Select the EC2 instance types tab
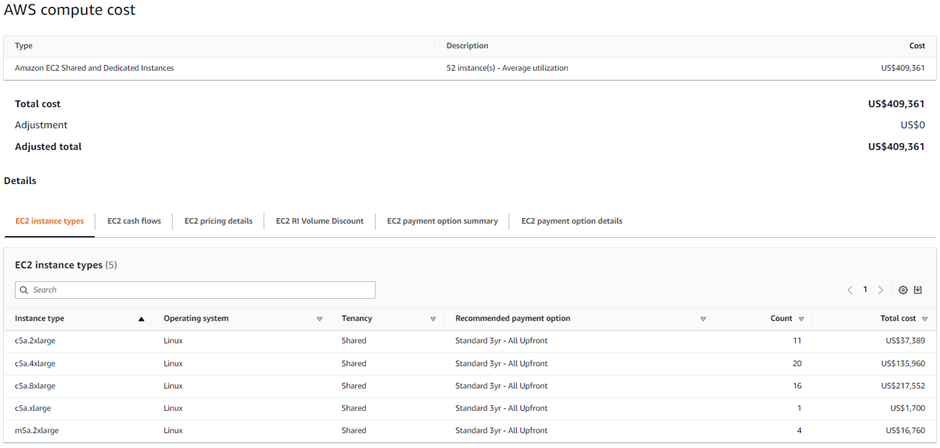 pos(49,221)
